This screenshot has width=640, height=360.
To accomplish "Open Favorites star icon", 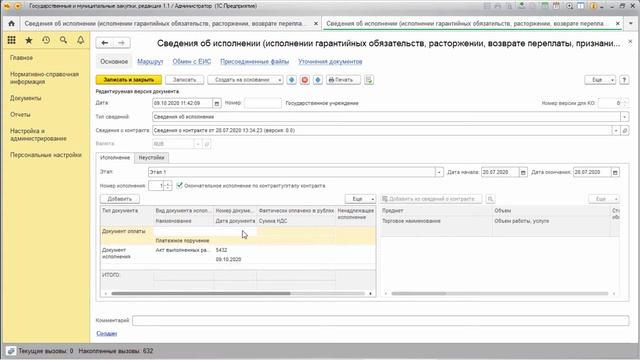I will [29, 40].
